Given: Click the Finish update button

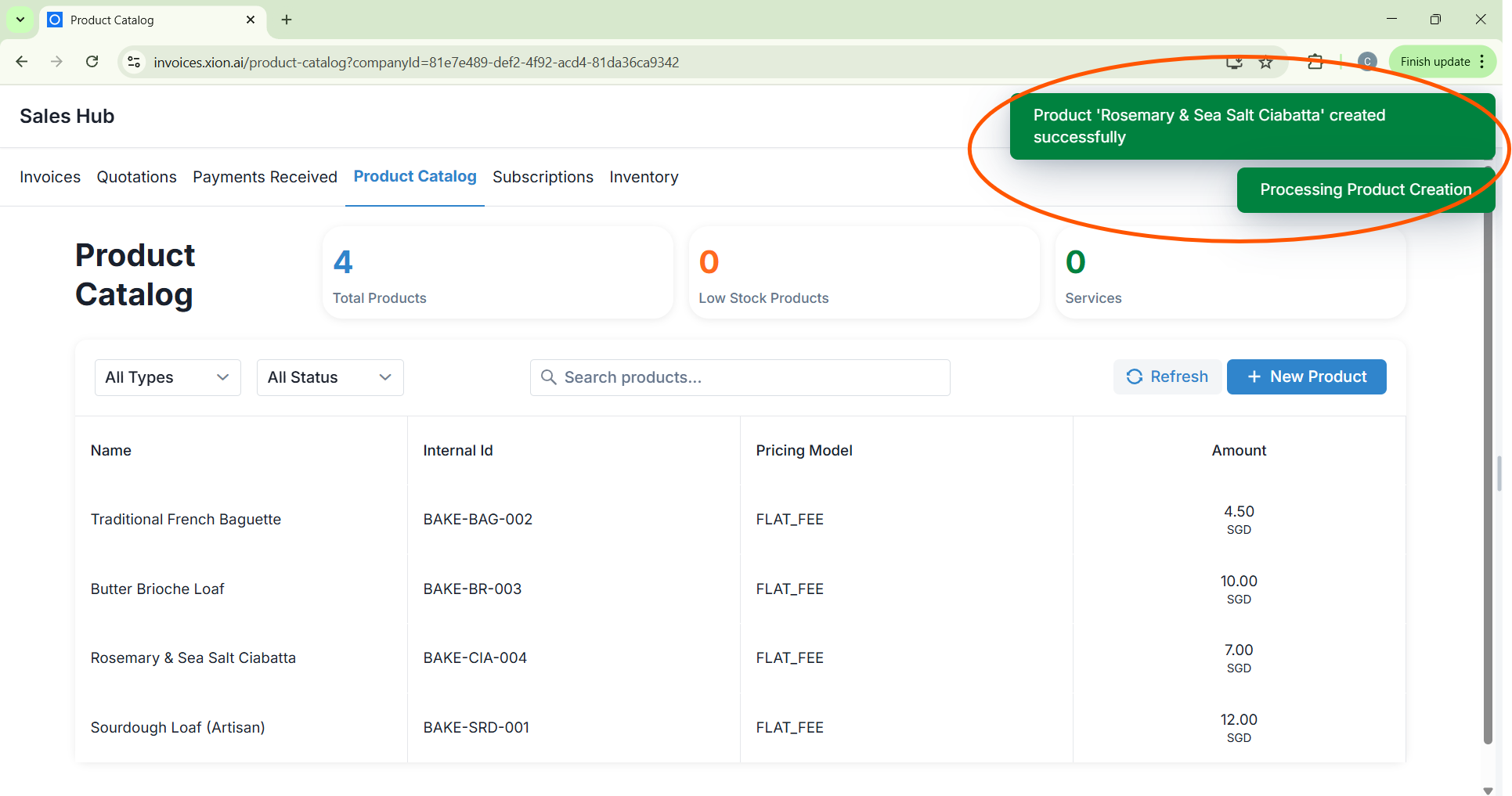Looking at the screenshot, I should coord(1434,62).
